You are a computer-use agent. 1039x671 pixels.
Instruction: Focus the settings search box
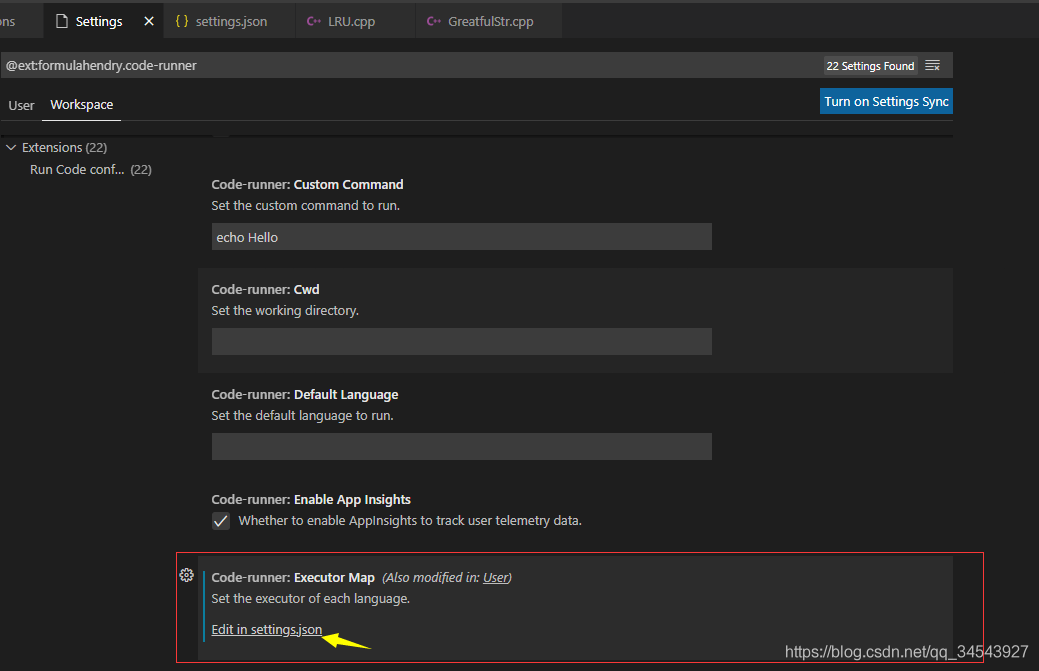click(x=411, y=66)
